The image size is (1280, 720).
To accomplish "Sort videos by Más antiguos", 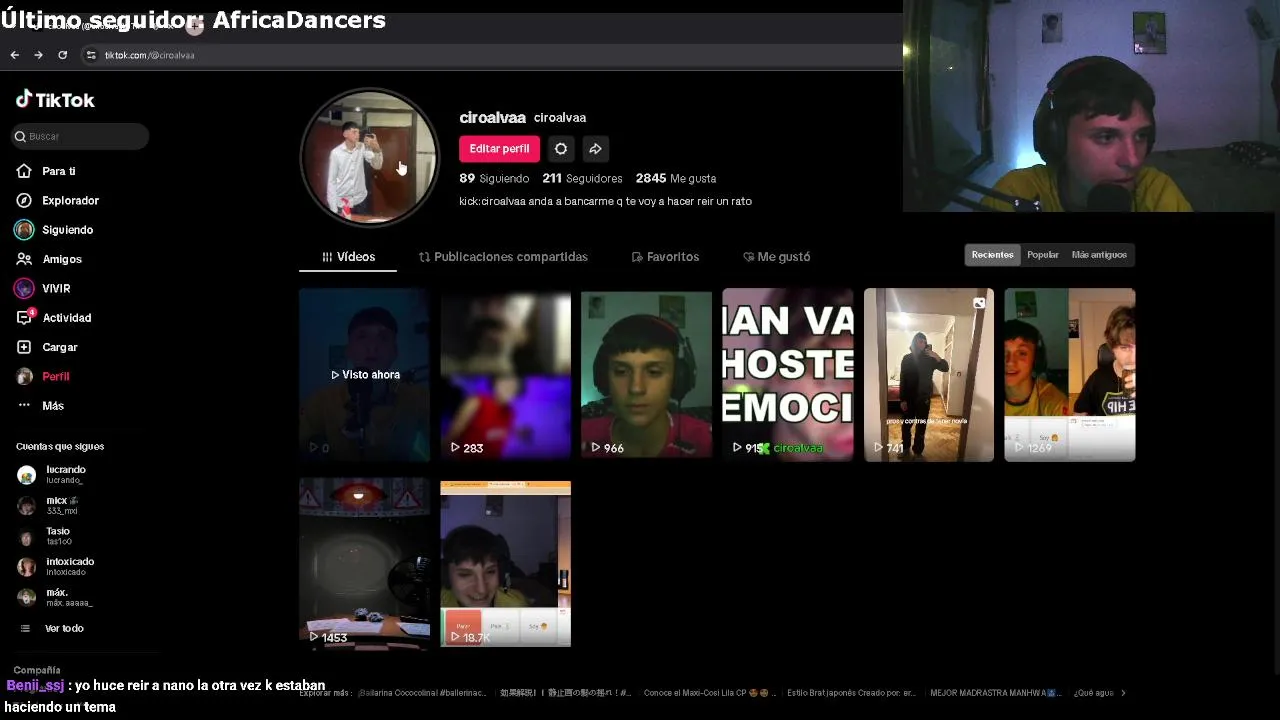I will coord(1099,255).
